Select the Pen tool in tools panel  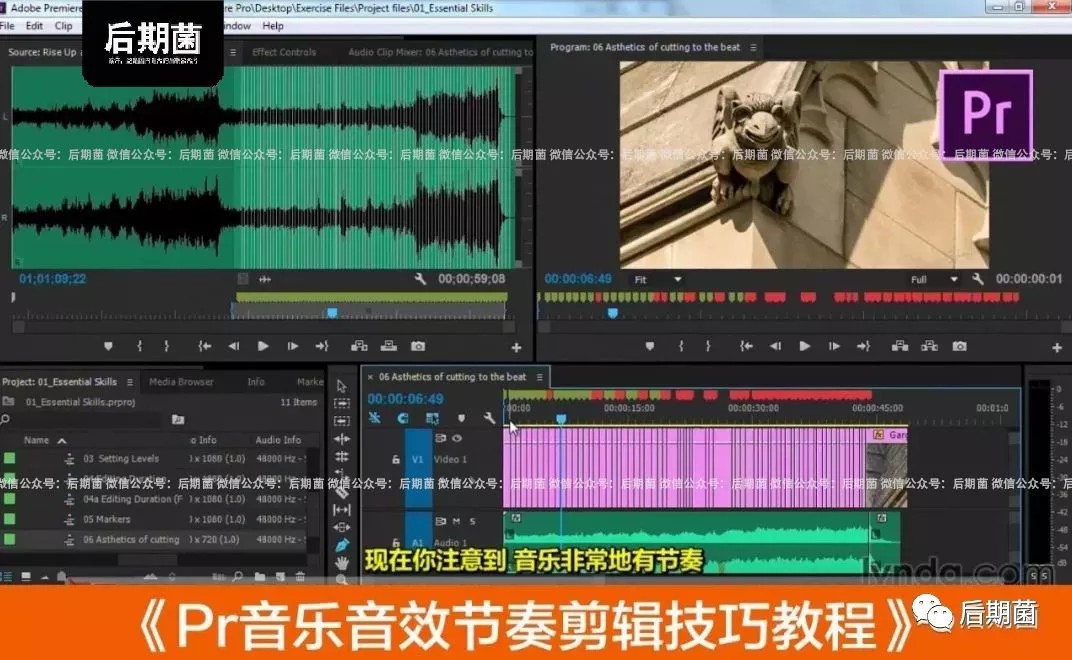pyautogui.click(x=342, y=545)
